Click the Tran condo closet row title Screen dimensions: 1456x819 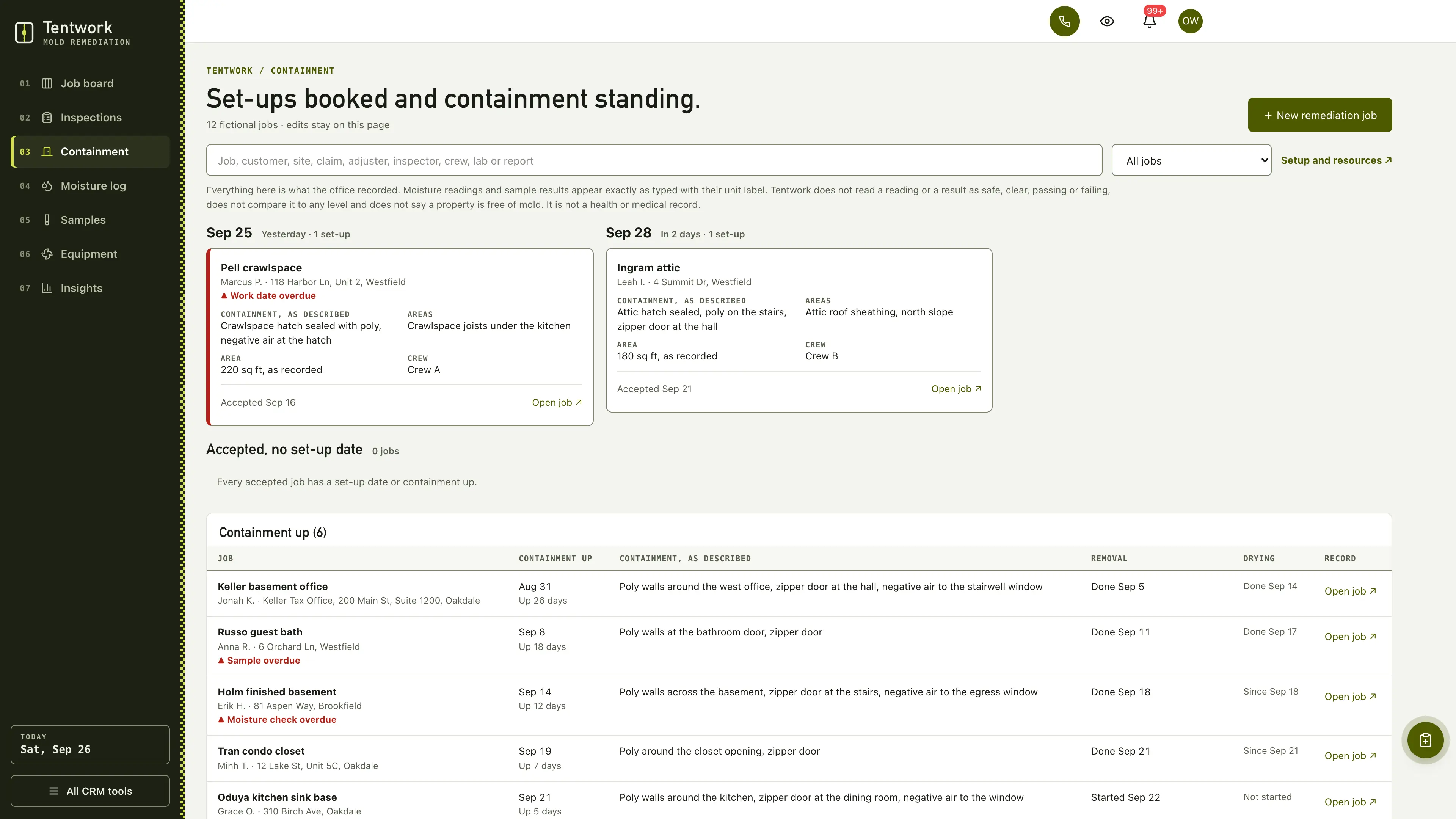coord(261,751)
